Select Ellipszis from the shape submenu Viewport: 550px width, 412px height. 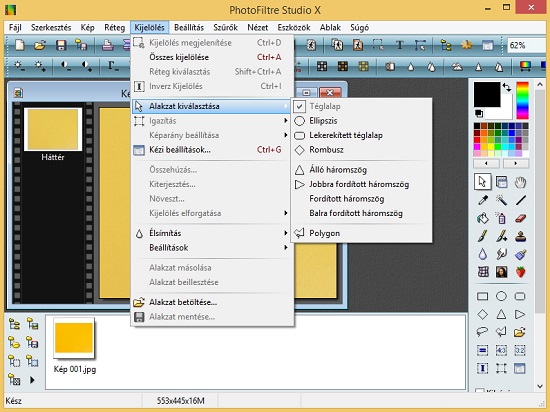[362, 121]
